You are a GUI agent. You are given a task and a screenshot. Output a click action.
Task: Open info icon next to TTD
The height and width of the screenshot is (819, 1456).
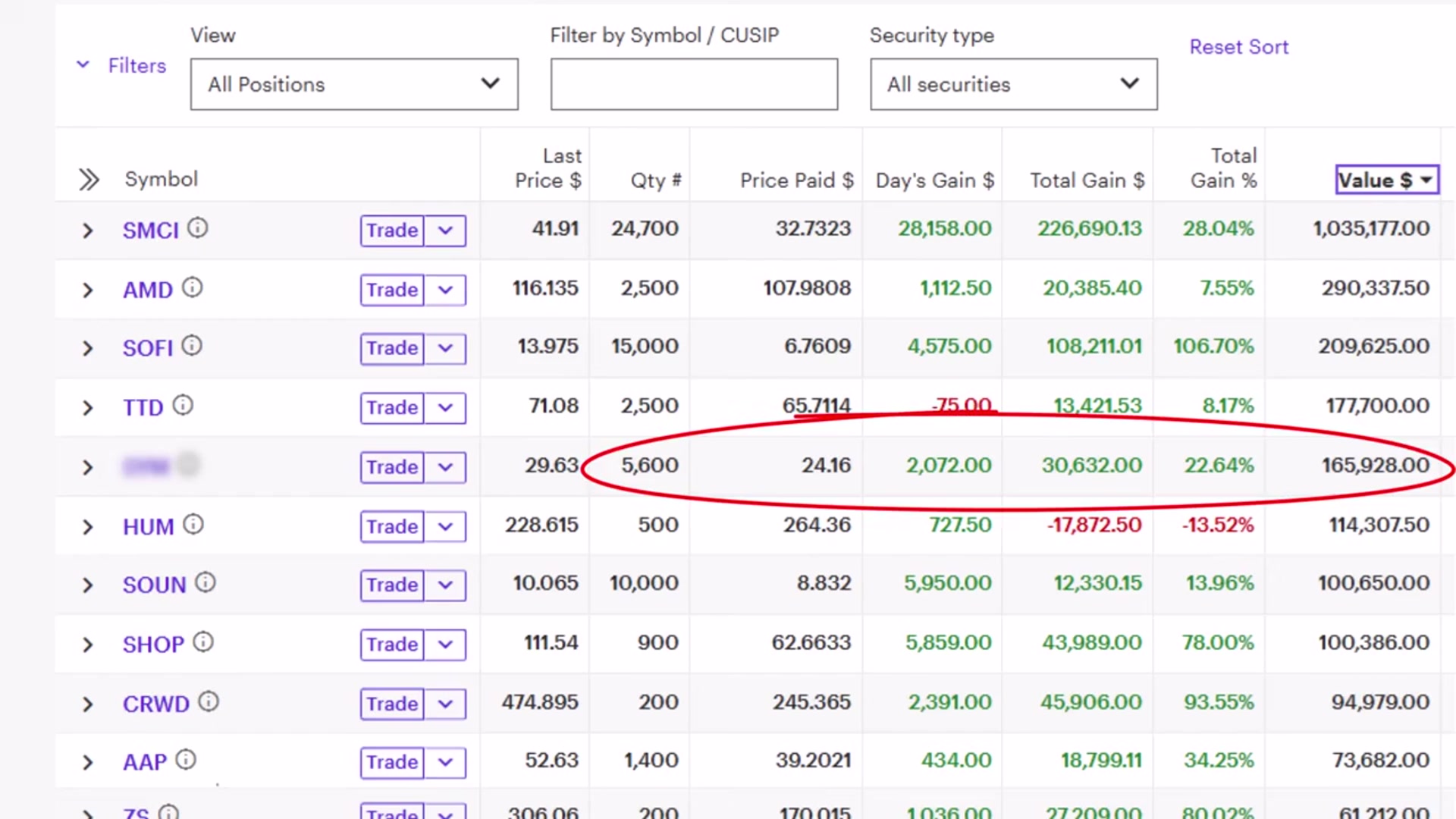tap(183, 405)
